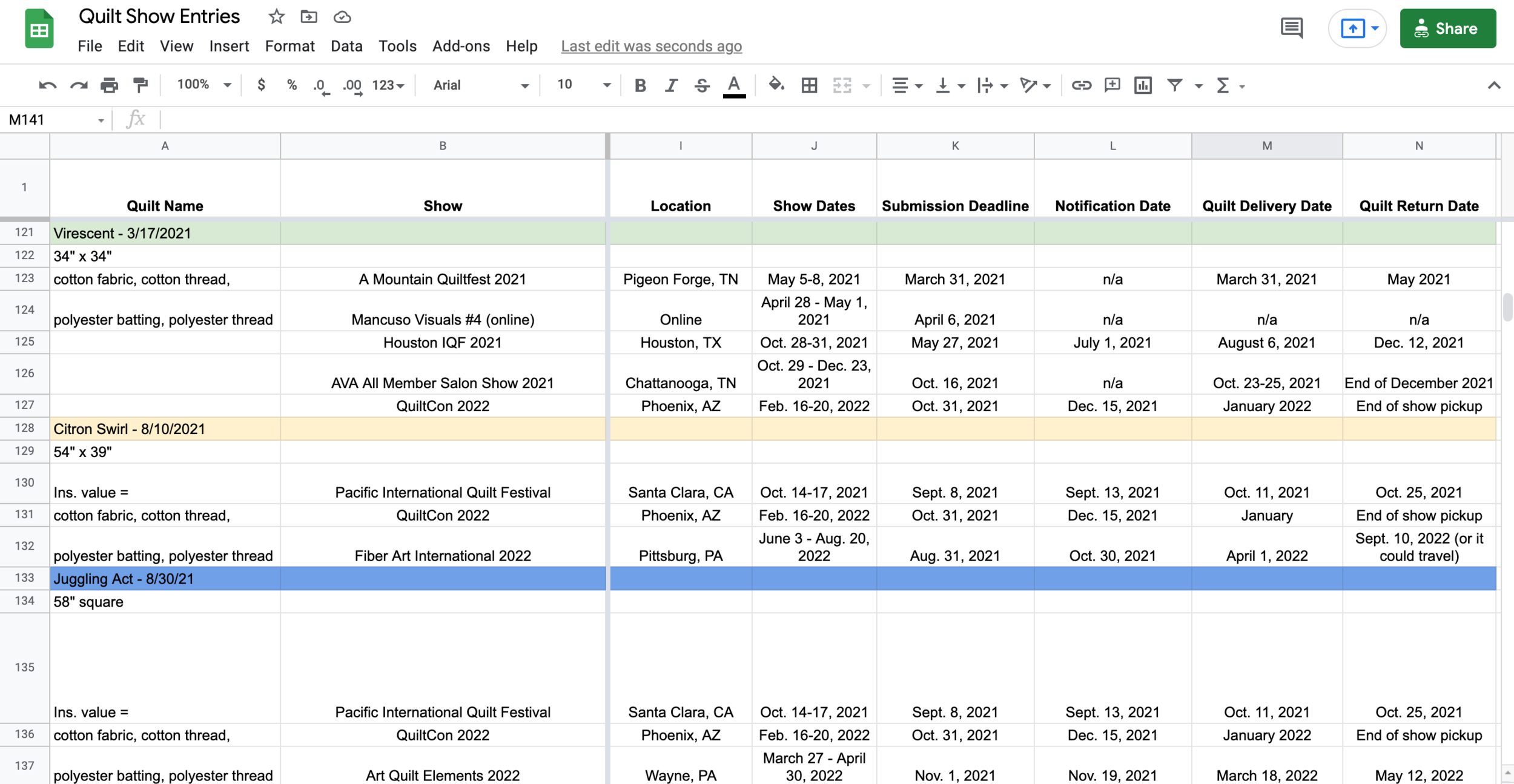Screen dimensions: 1514x784
Task: Open the font size dropdown
Action: coord(580,85)
